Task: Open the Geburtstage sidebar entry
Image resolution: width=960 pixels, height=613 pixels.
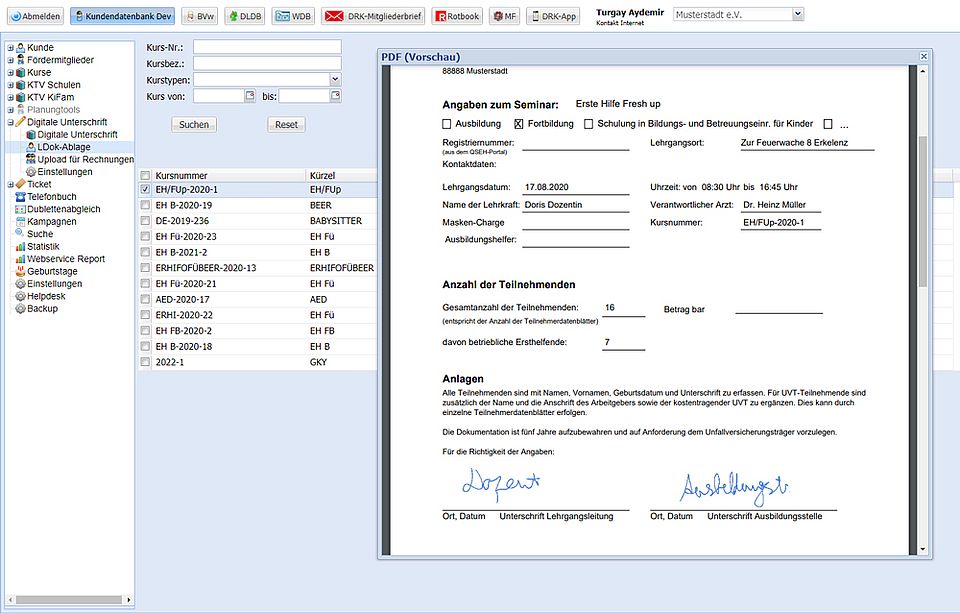Action: point(52,271)
